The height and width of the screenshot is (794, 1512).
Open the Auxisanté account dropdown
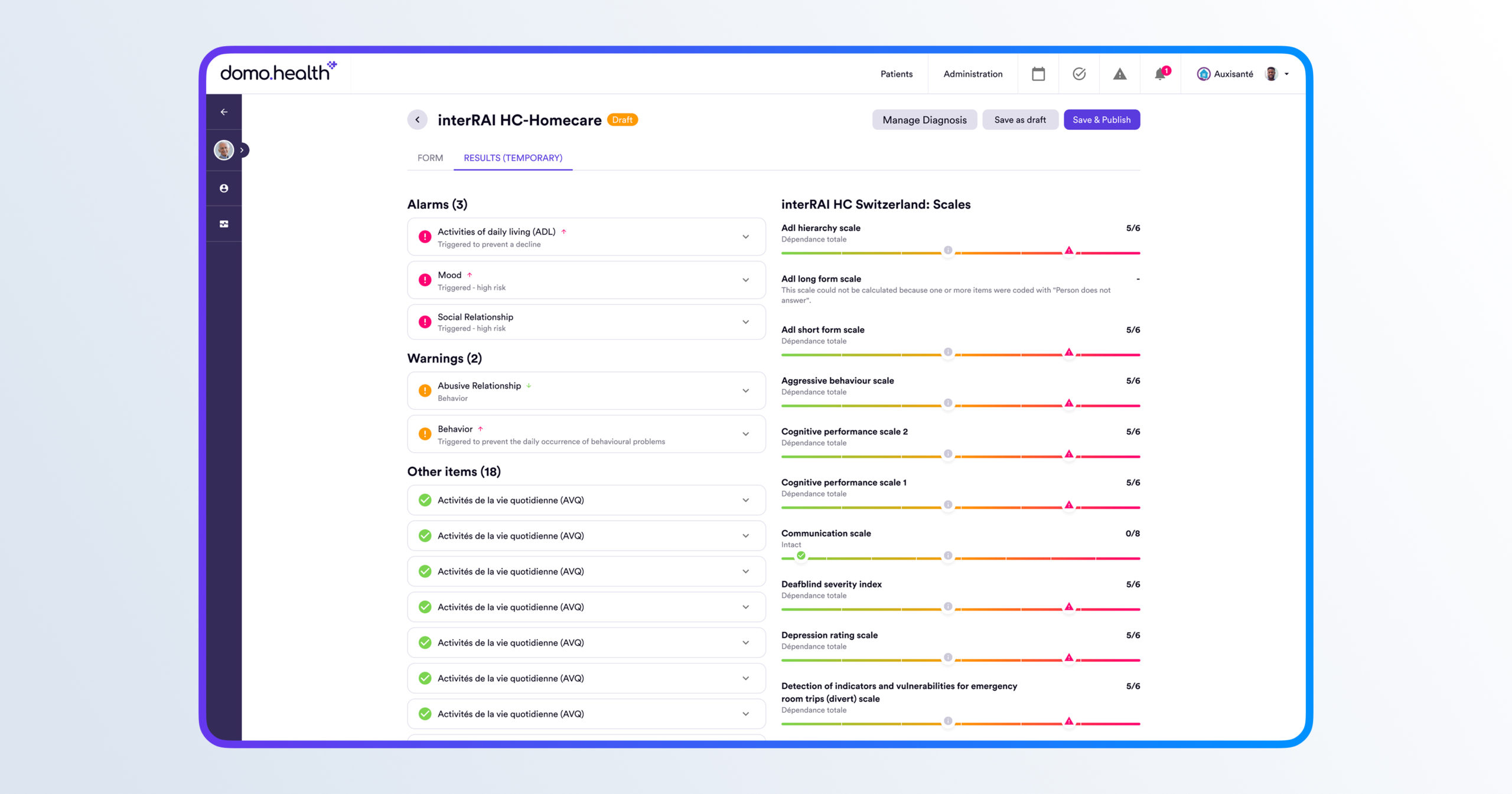1286,74
